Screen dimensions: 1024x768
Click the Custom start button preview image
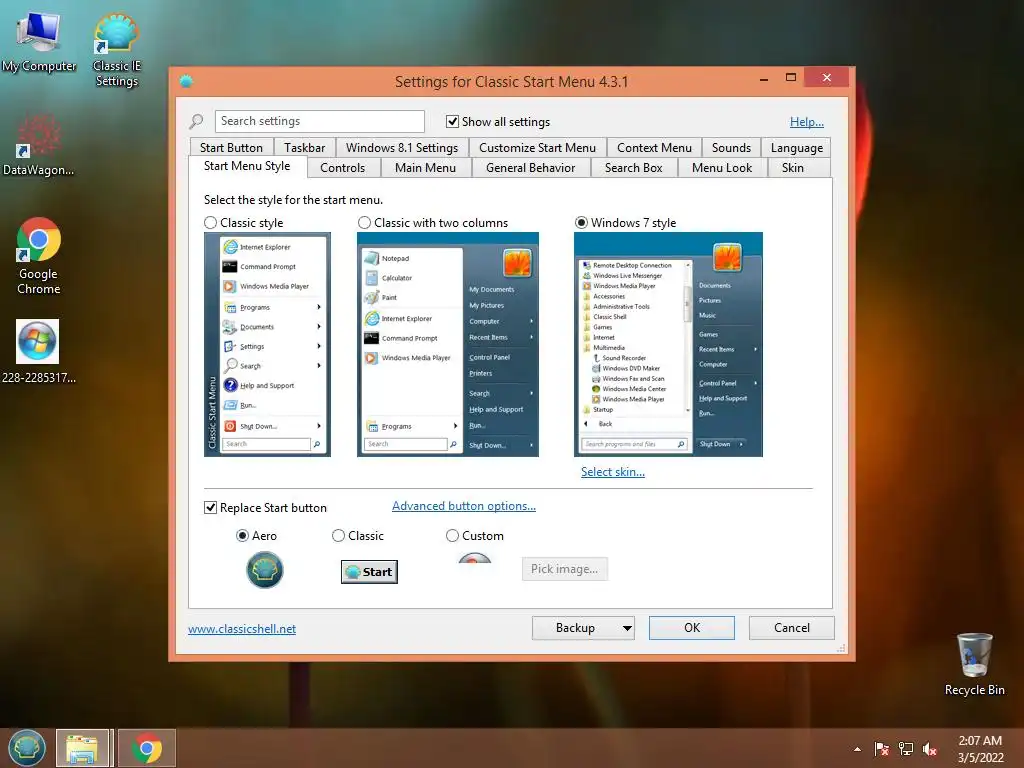475,558
